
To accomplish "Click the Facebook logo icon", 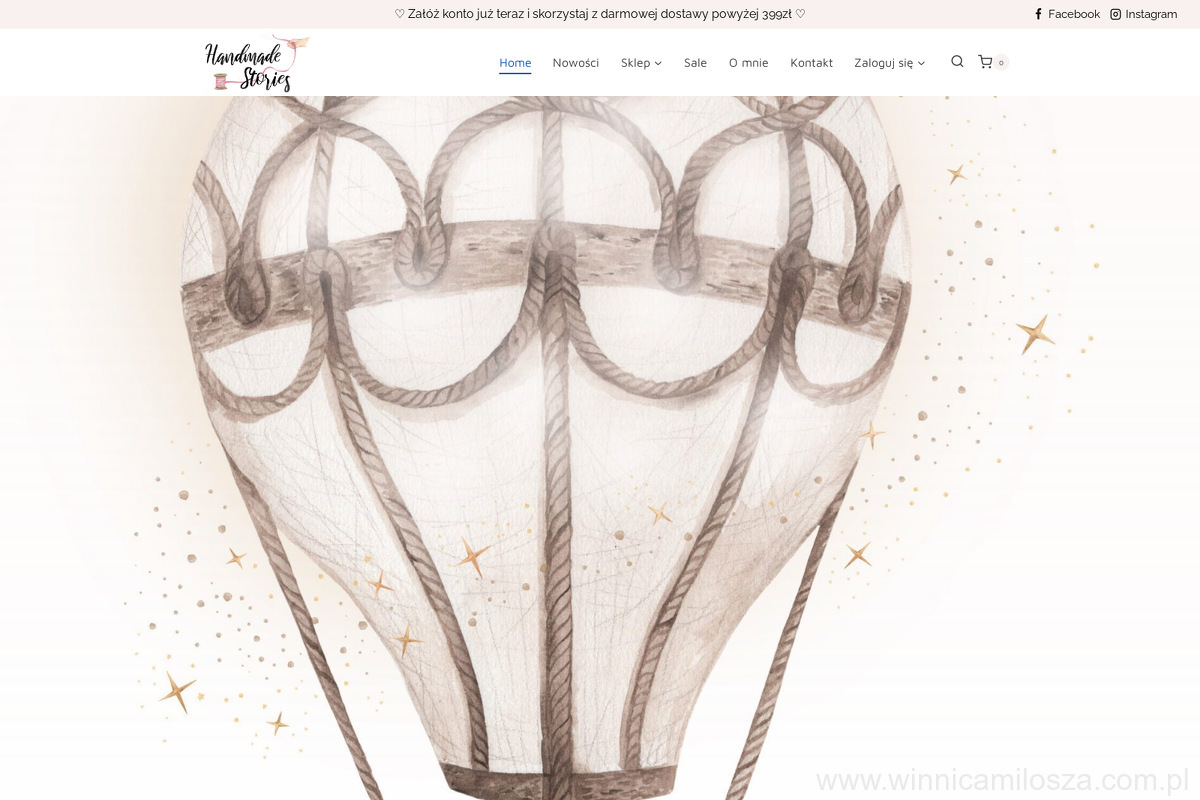I will click(1038, 14).
